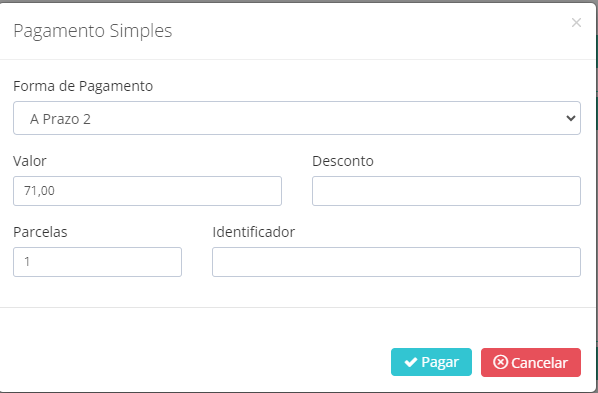
Task: Focus the Valor input field
Action: pos(147,191)
